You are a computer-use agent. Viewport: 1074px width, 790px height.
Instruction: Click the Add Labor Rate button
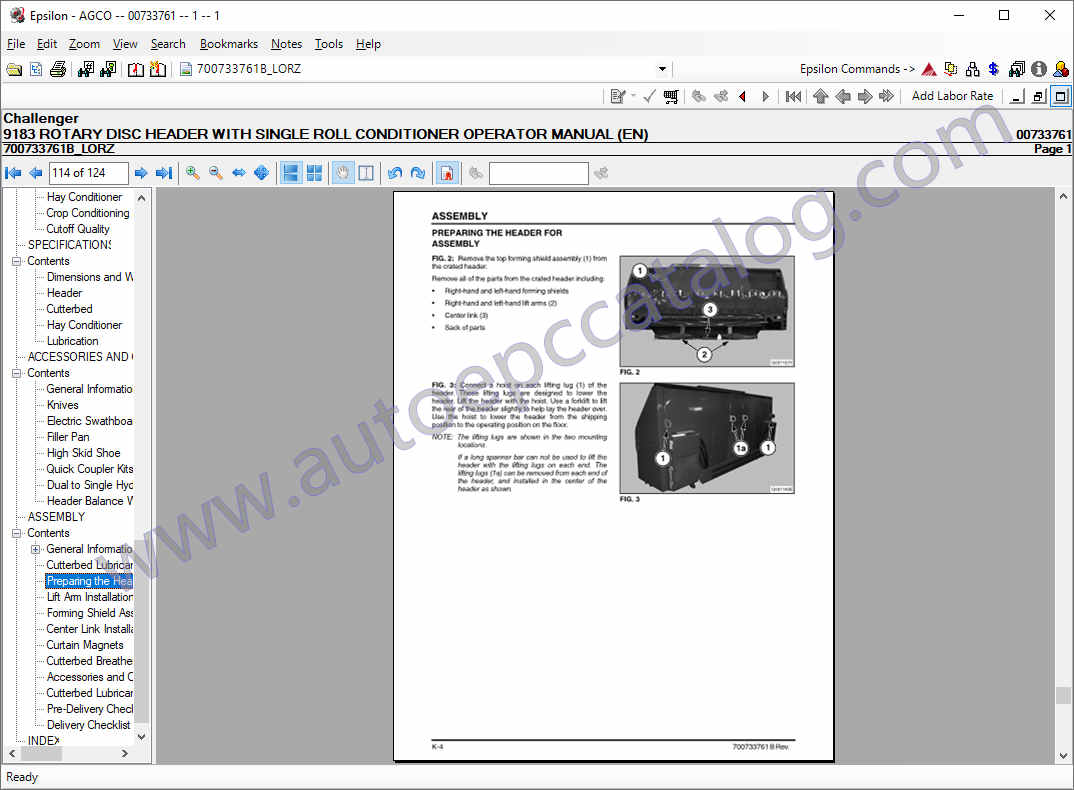(x=952, y=96)
